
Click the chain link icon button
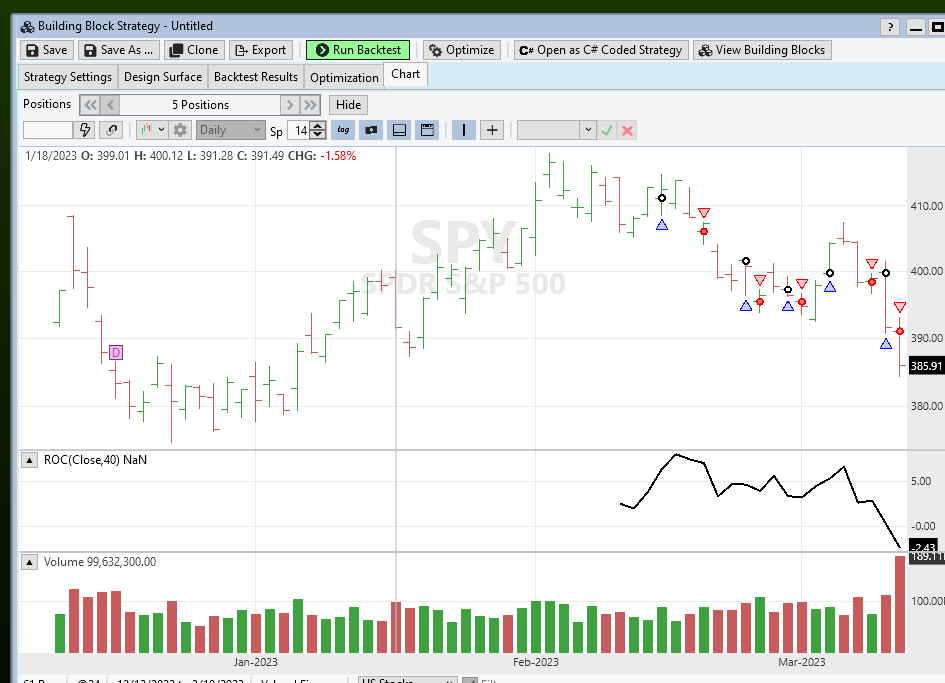(111, 130)
